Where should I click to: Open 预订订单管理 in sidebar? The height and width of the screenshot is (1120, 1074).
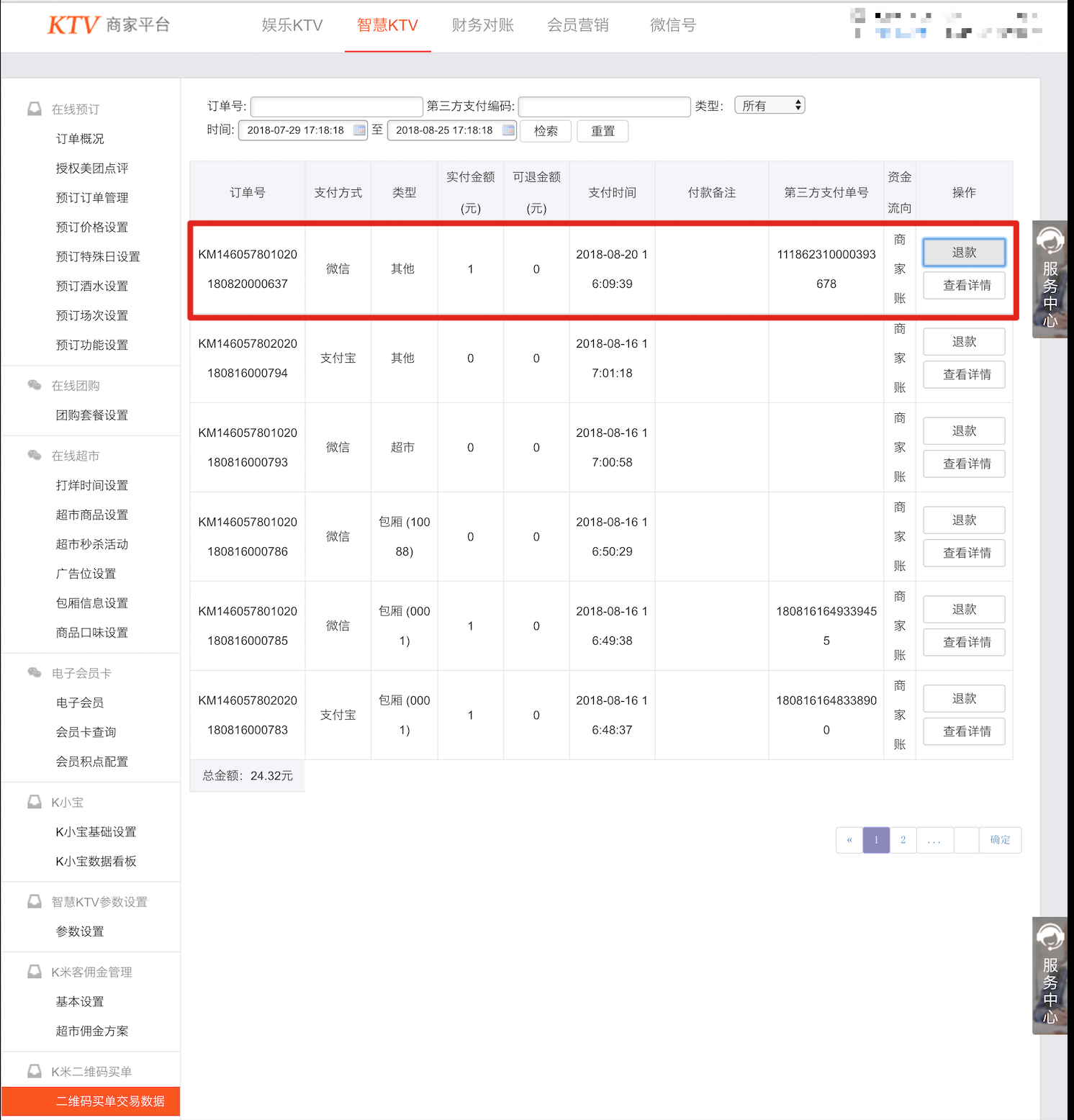[x=92, y=197]
